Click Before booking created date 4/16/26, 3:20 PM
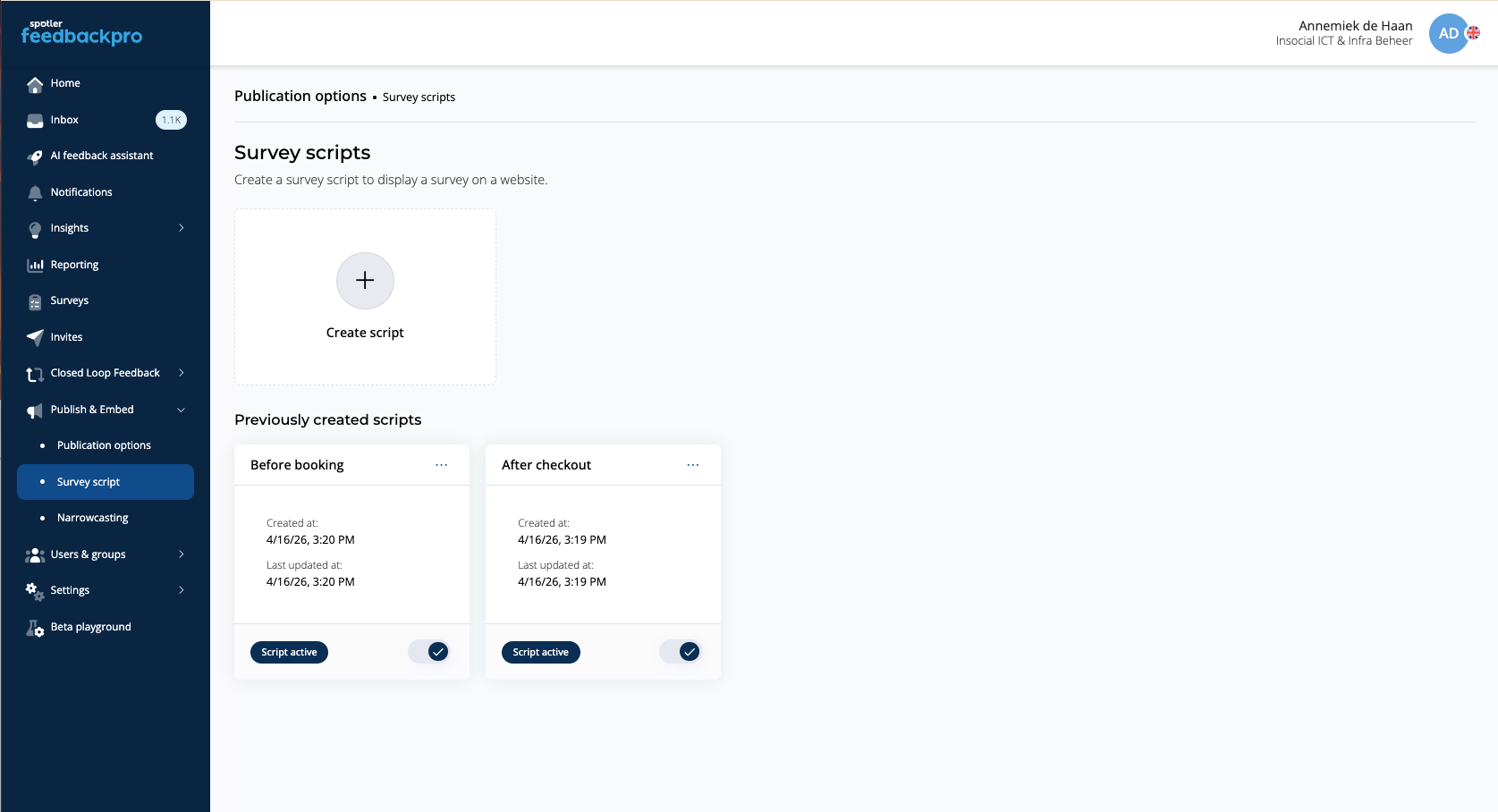This screenshot has height=812, width=1498. [310, 539]
